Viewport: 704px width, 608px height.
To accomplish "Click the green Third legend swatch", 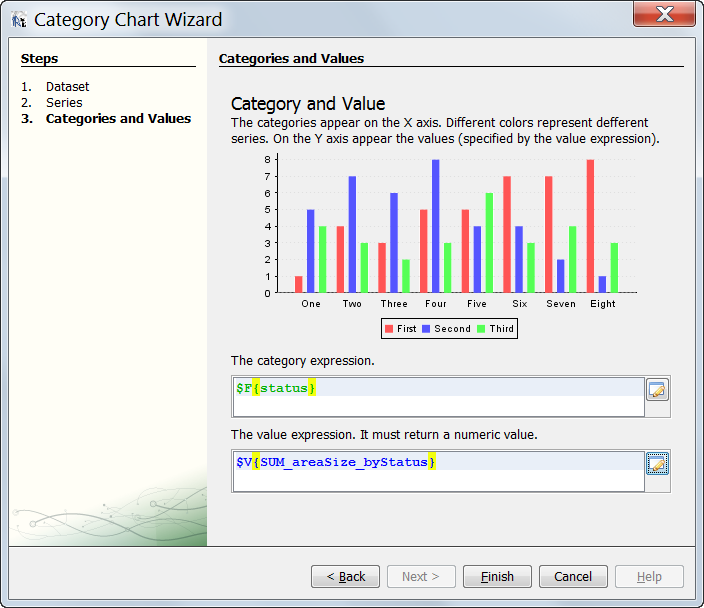I will pyautogui.click(x=481, y=328).
